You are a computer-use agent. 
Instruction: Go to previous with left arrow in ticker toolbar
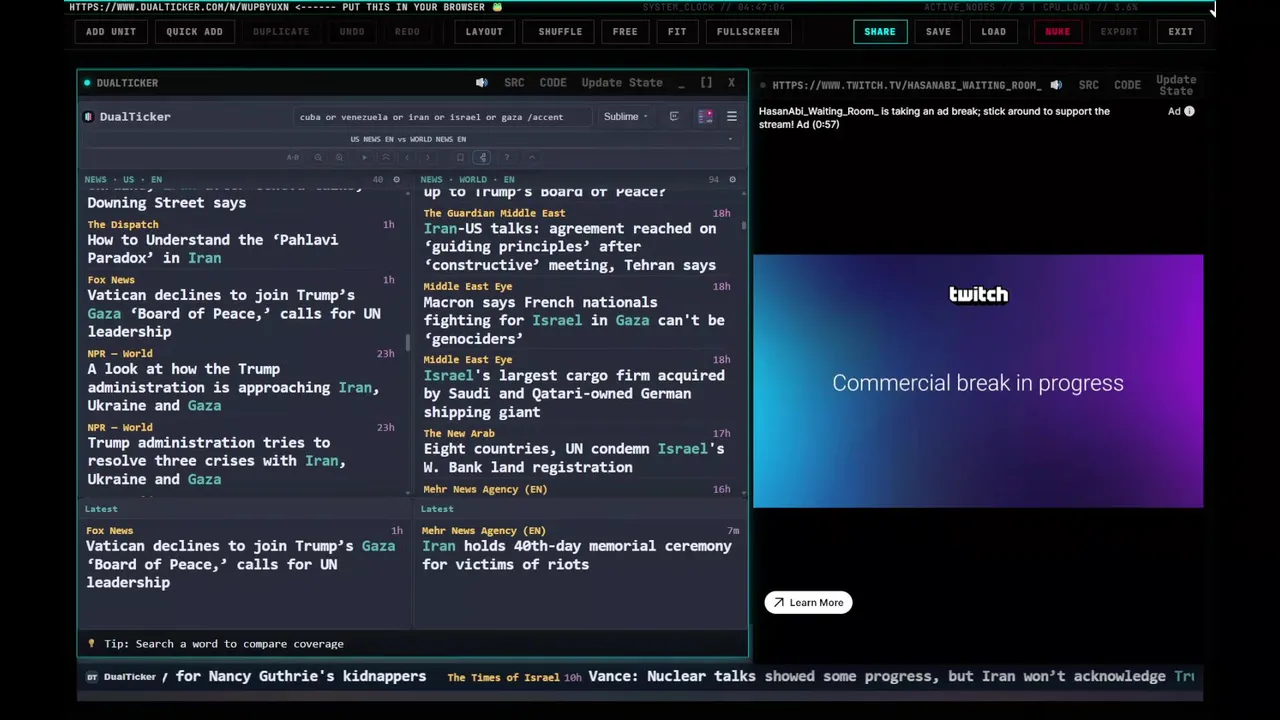[x=407, y=157]
